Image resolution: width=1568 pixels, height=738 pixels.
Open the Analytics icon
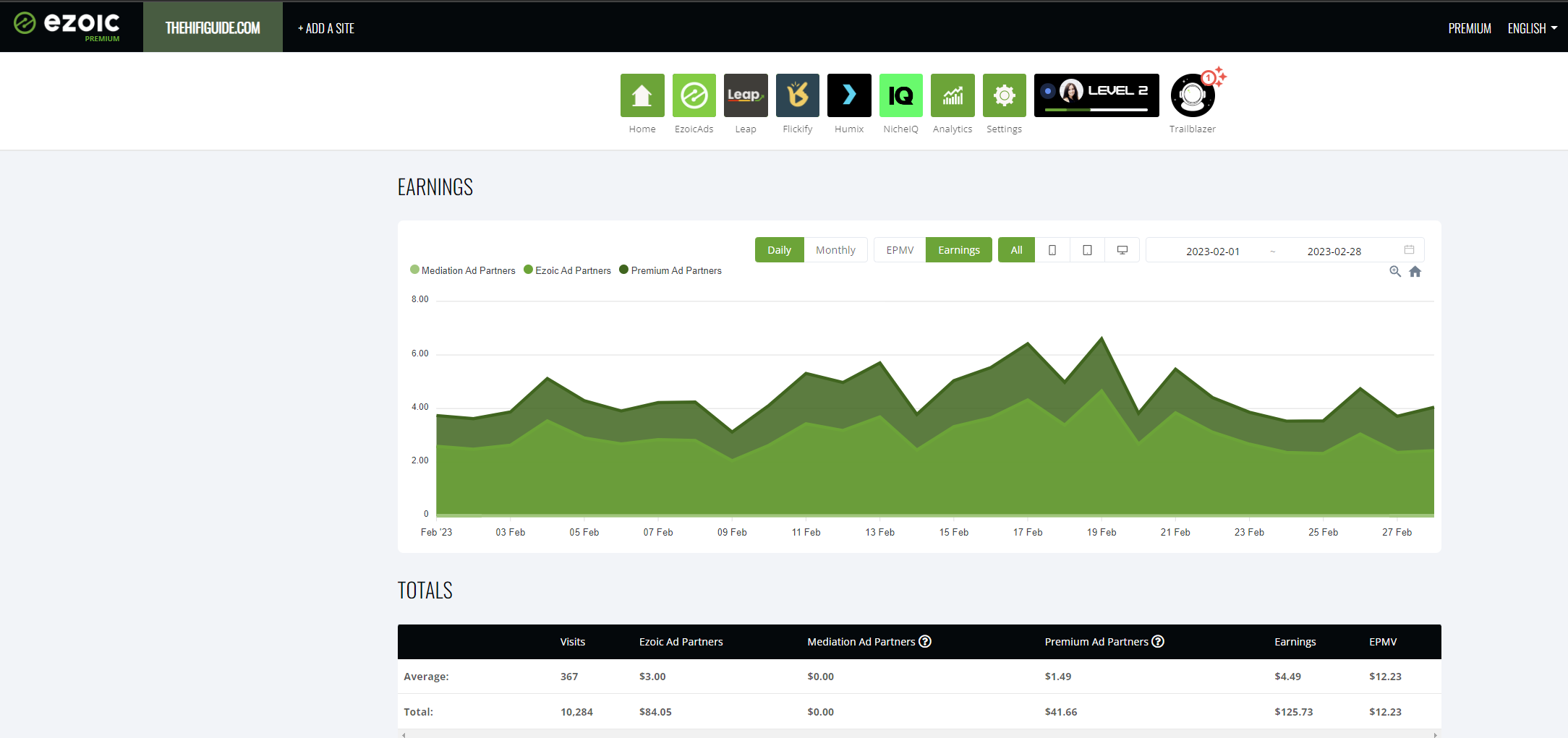pos(953,95)
